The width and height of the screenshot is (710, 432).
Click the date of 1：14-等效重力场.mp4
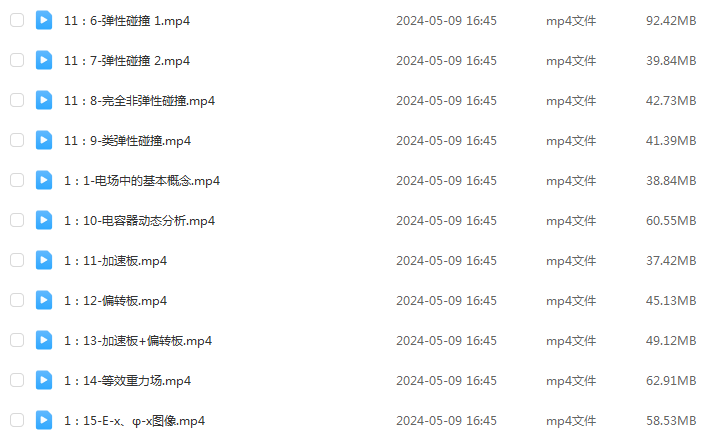(446, 381)
